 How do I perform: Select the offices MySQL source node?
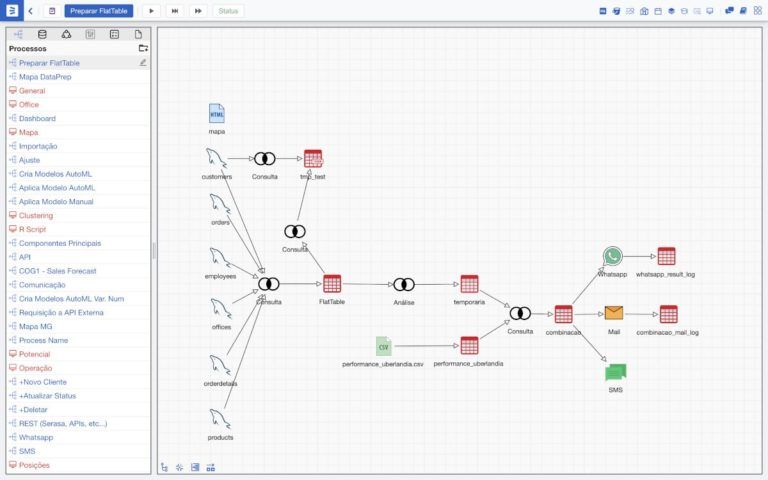tap(221, 309)
